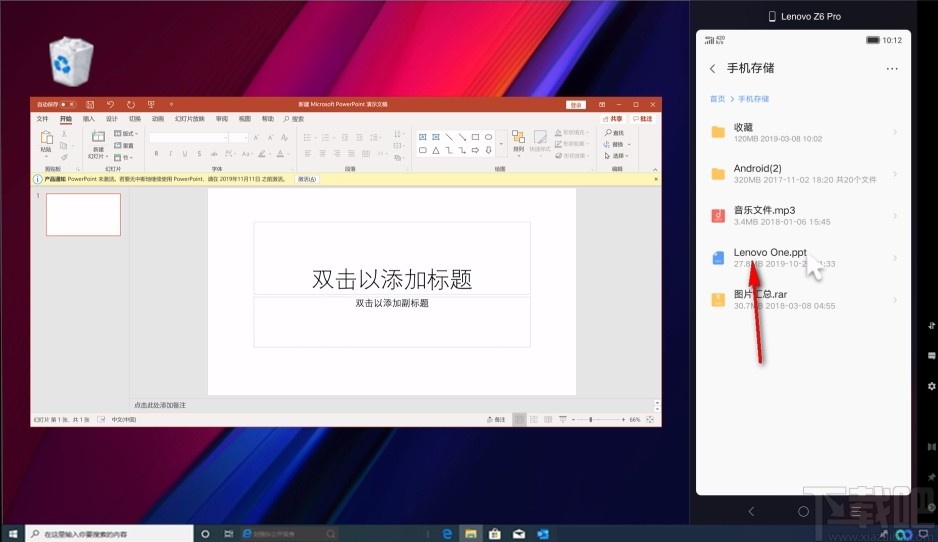The image size is (938, 542).
Task: Switch to the Transitions (切换) tab
Action: pos(135,118)
